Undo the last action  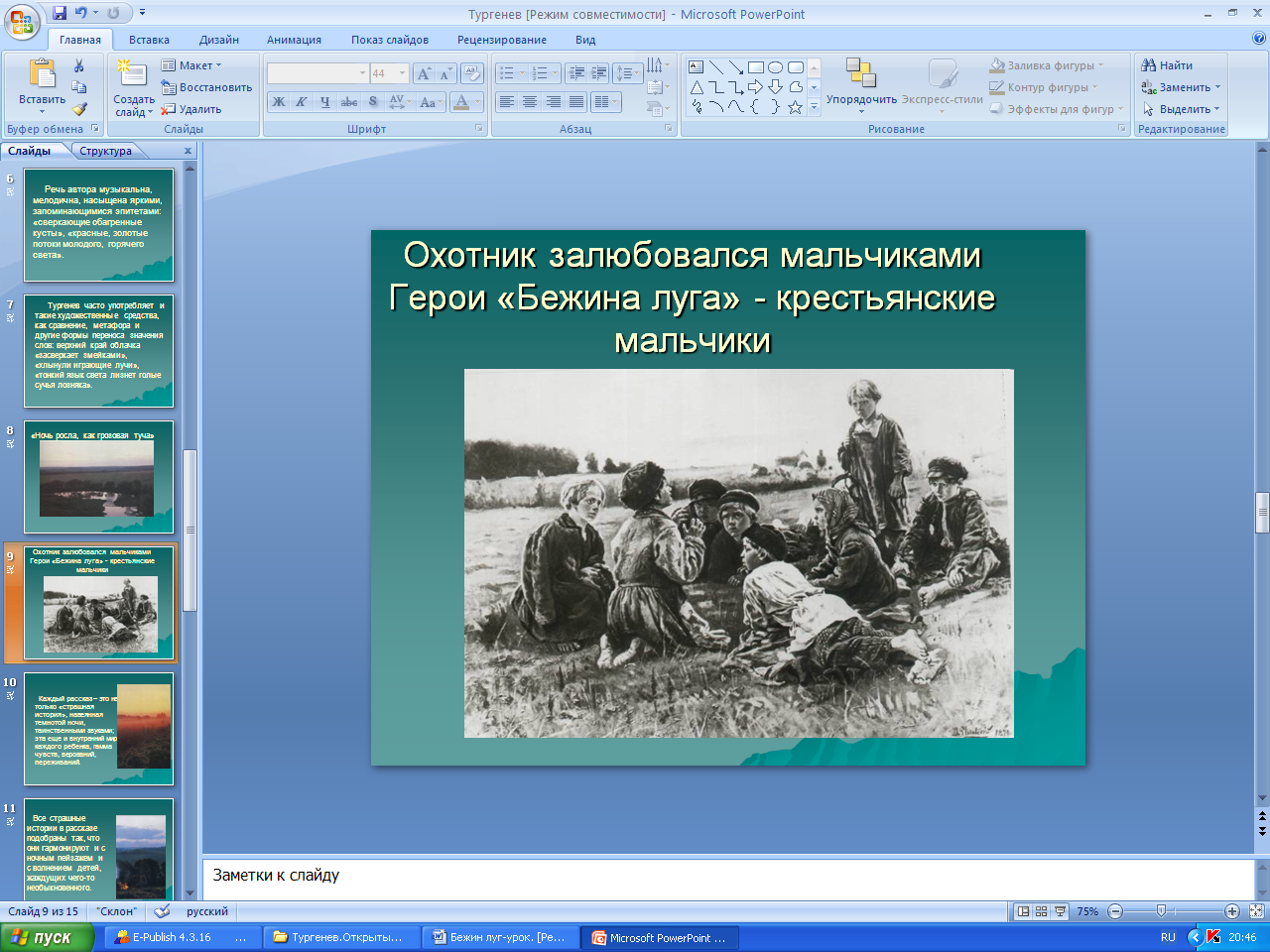coord(80,13)
